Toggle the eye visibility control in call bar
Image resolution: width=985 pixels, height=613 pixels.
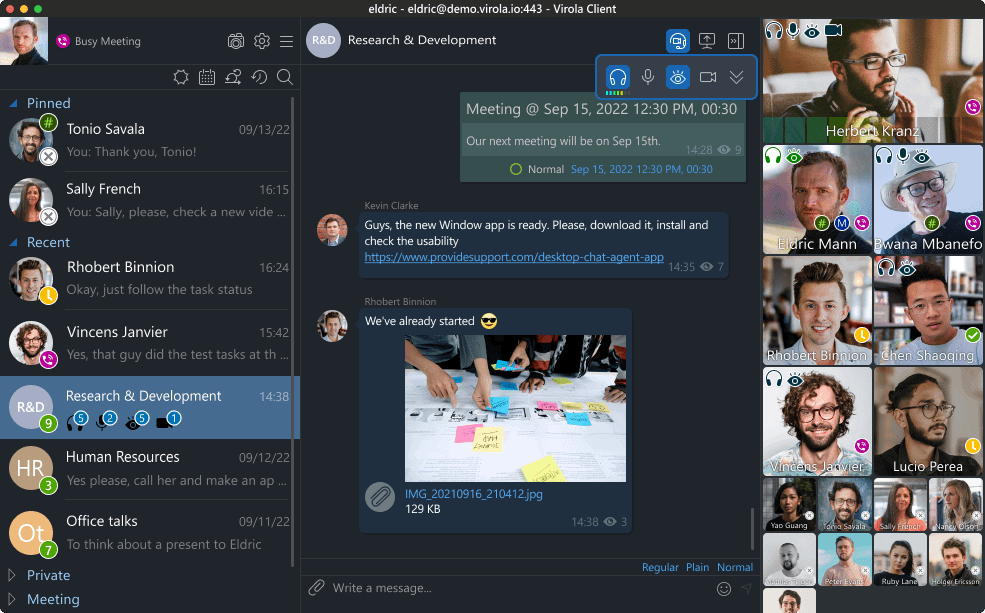click(x=677, y=76)
